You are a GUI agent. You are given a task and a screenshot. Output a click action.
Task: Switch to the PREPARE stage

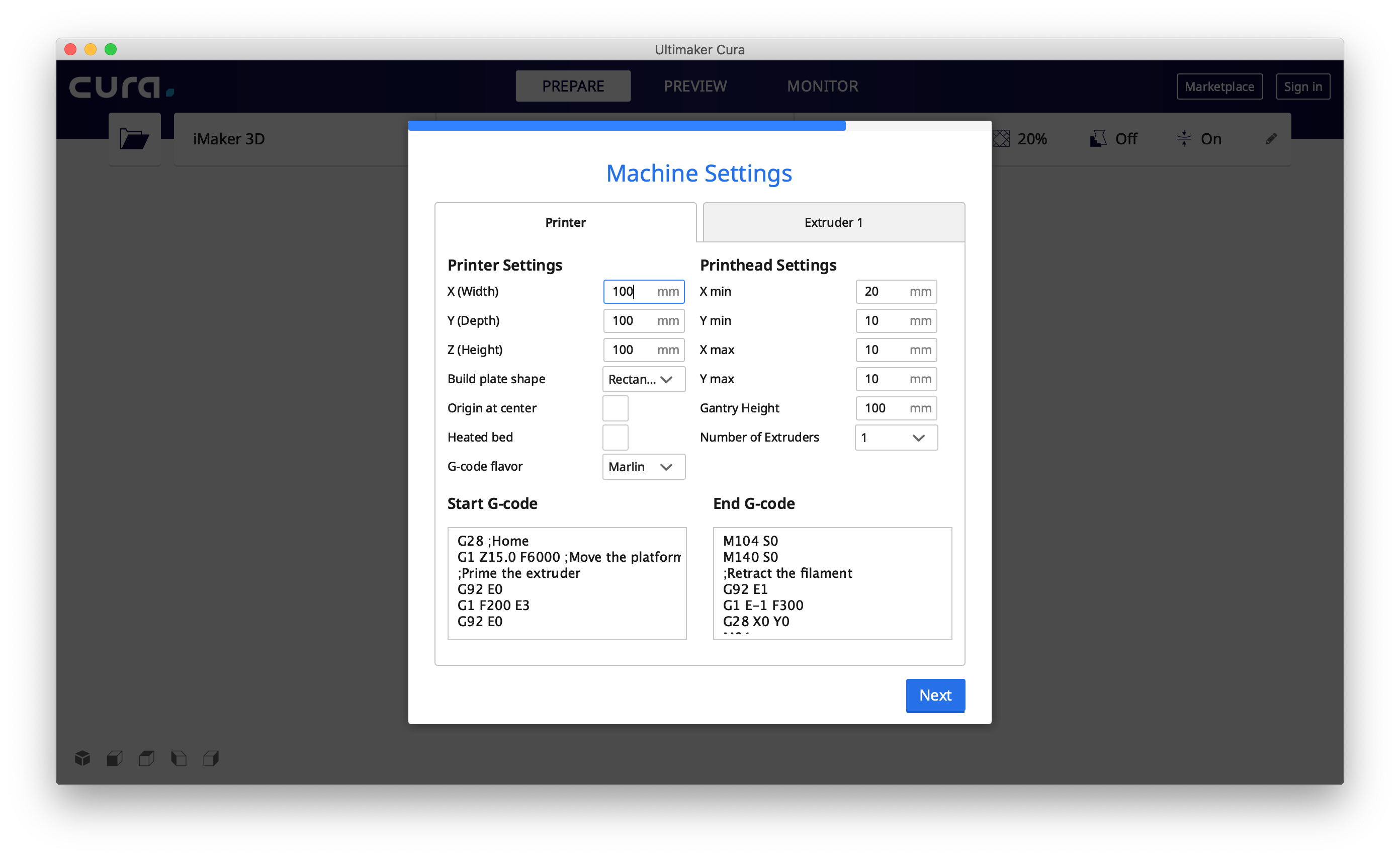coord(573,86)
